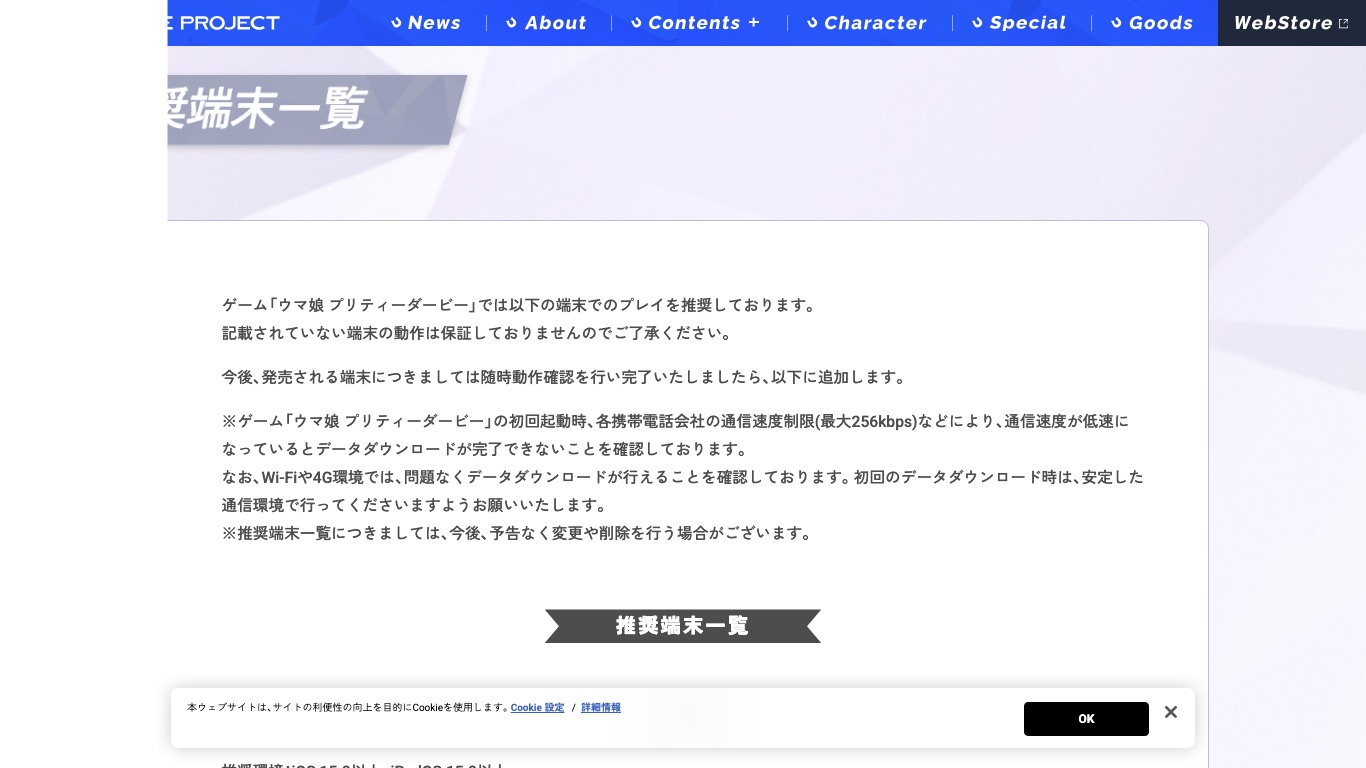Click the note line starting ※推奨端末一覧につきましては

point(519,533)
